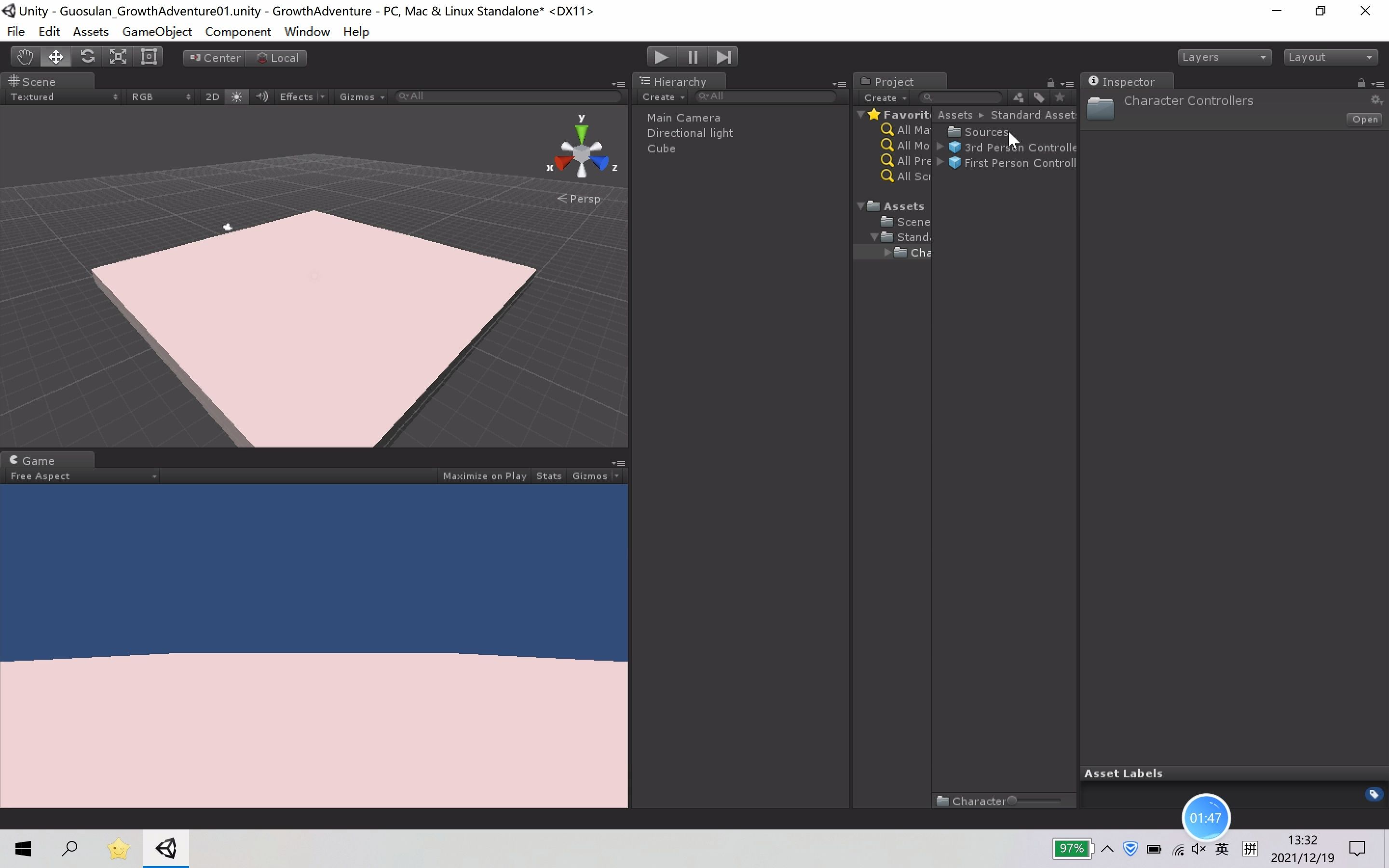
Task: Open the Character Controllers inspector gear menu
Action: pyautogui.click(x=1375, y=99)
